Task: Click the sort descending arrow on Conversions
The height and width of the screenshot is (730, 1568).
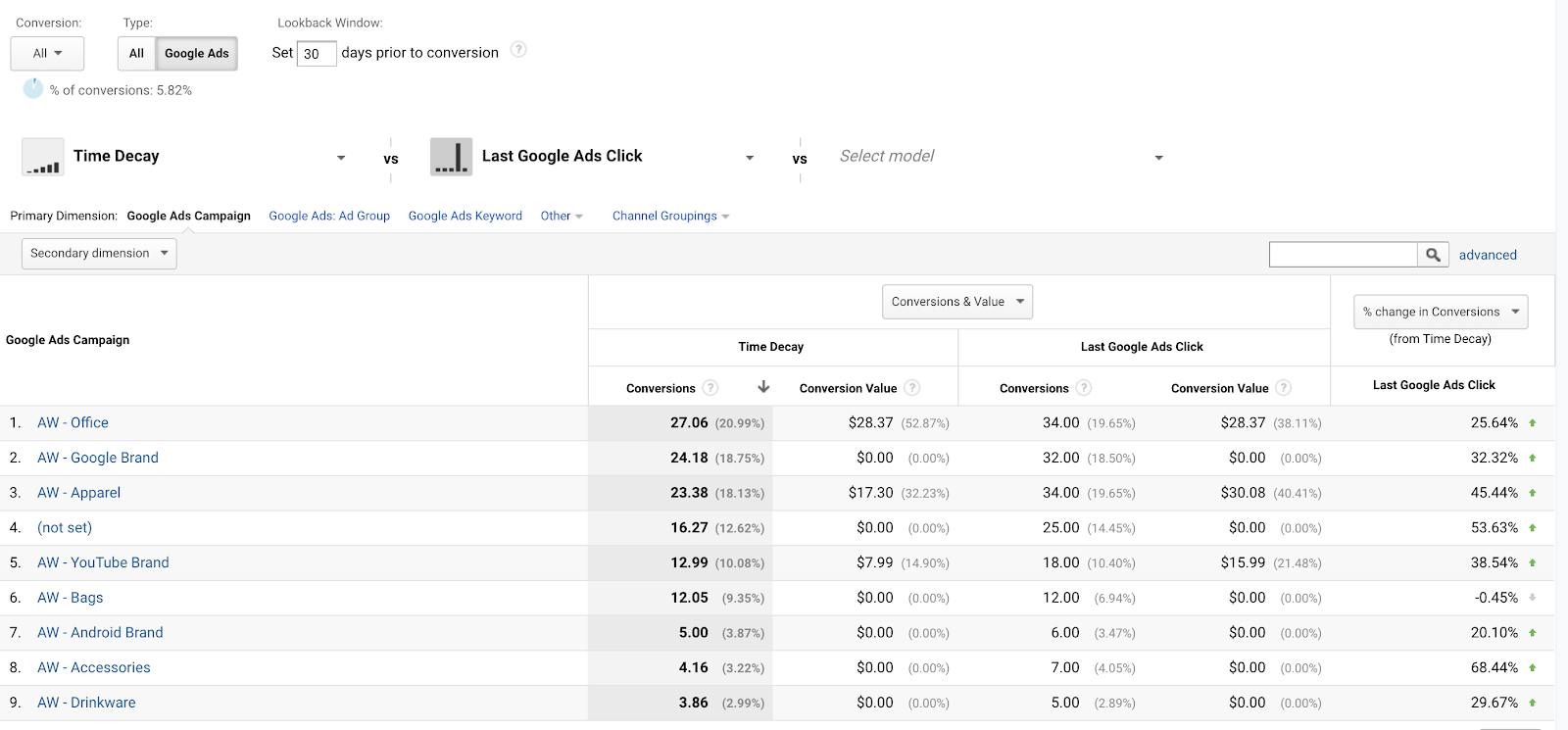Action: 763,387
